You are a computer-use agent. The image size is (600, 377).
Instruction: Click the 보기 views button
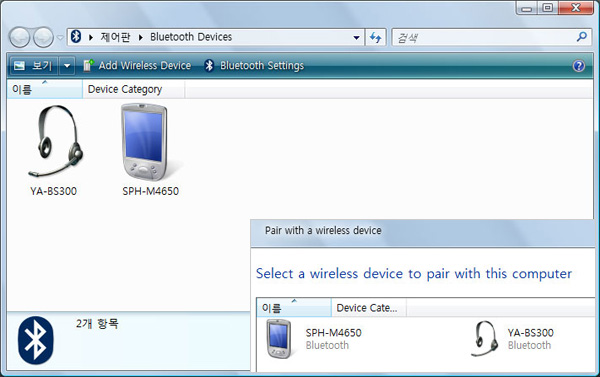[x=33, y=66]
